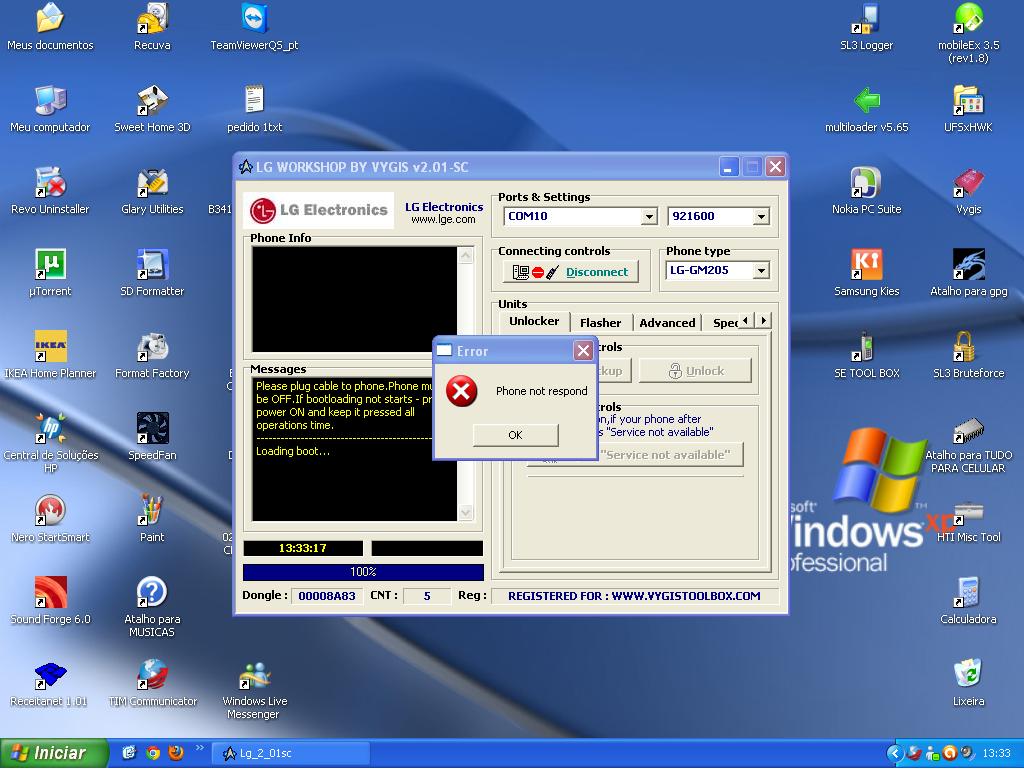The width and height of the screenshot is (1024, 780).
Task: Switch to the Unlocker tab
Action: tap(534, 321)
